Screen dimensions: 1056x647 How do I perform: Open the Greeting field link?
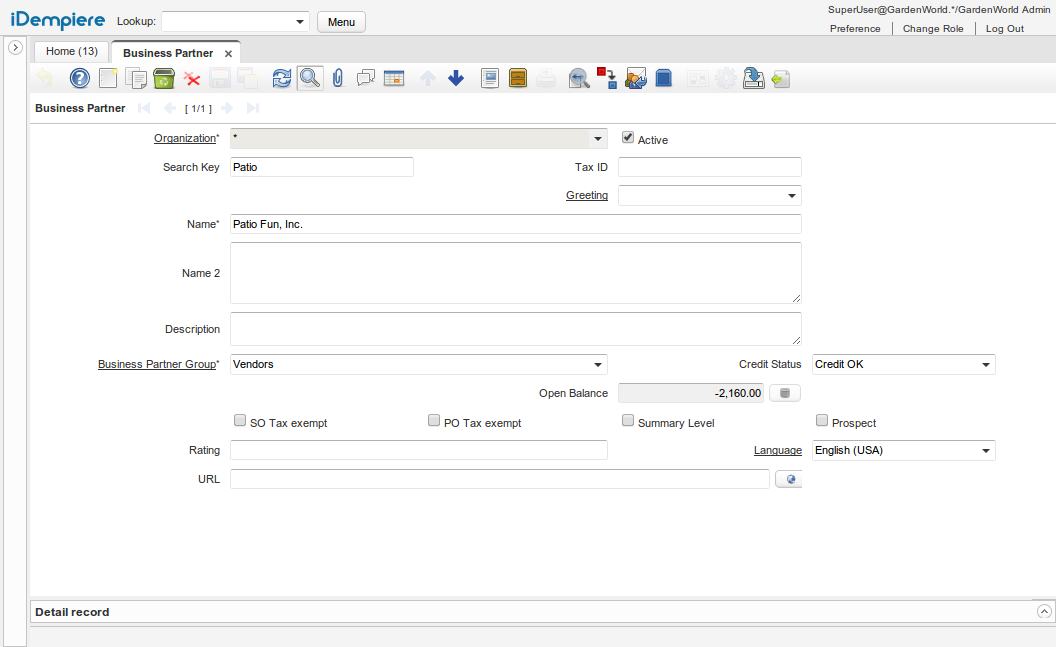(587, 195)
